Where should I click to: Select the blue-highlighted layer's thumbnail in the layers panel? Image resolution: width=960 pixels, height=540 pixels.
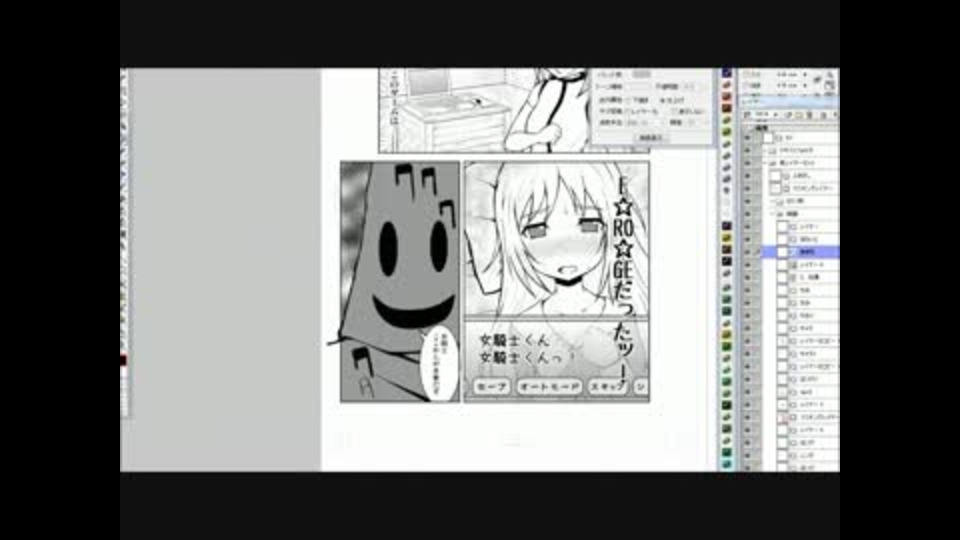(x=783, y=252)
